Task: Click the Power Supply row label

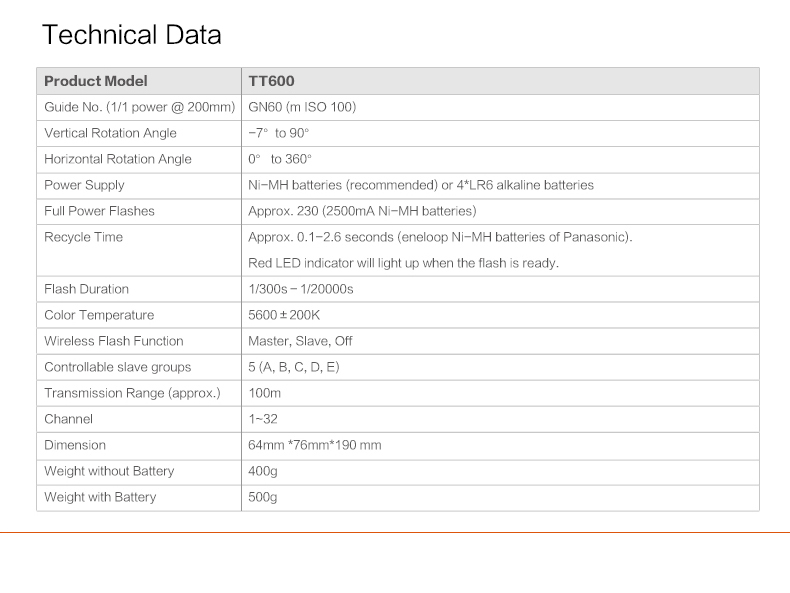Action: click(84, 185)
